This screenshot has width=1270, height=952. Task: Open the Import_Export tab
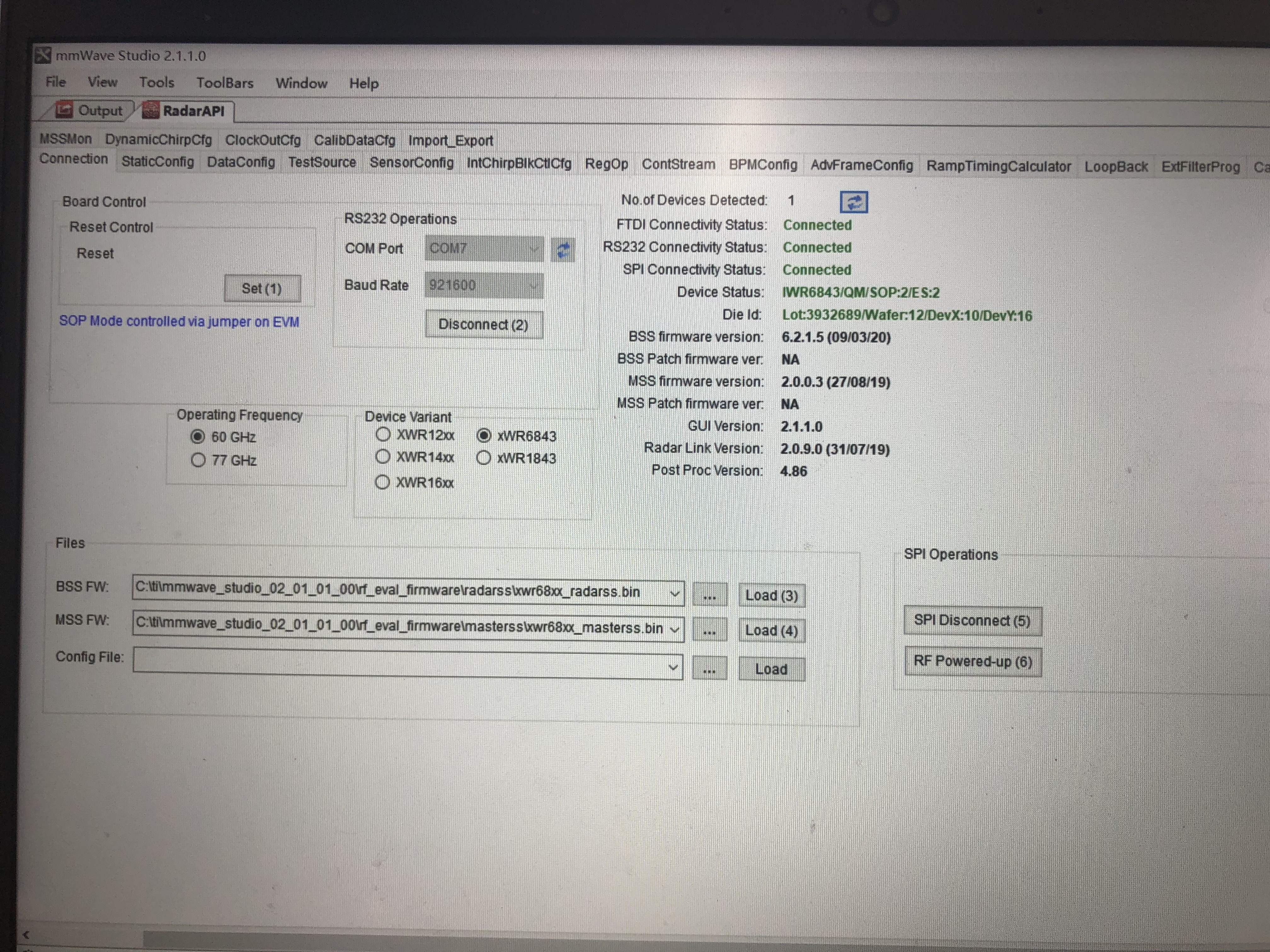click(x=450, y=141)
